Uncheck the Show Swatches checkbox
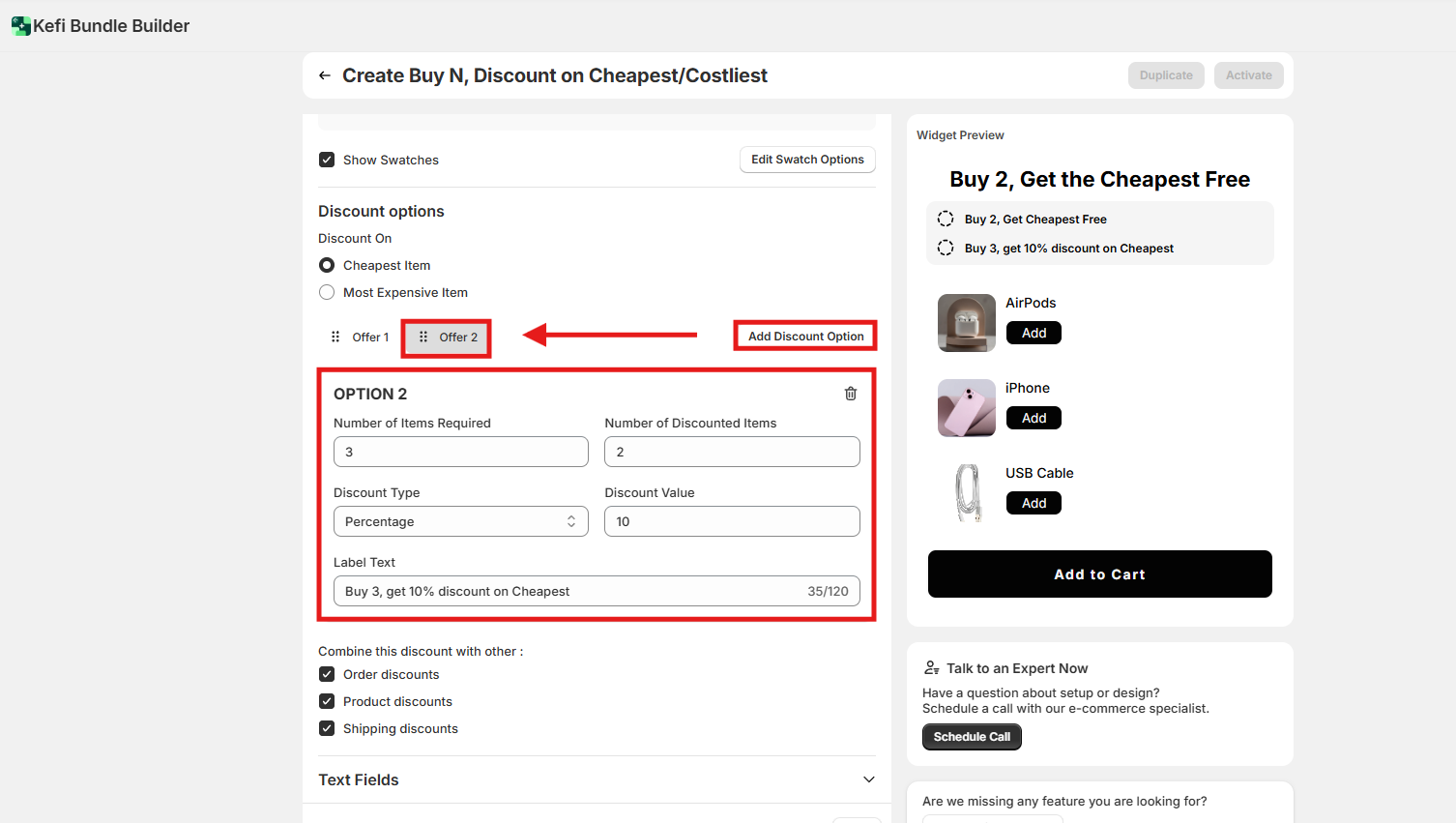1456x823 pixels. tap(327, 160)
